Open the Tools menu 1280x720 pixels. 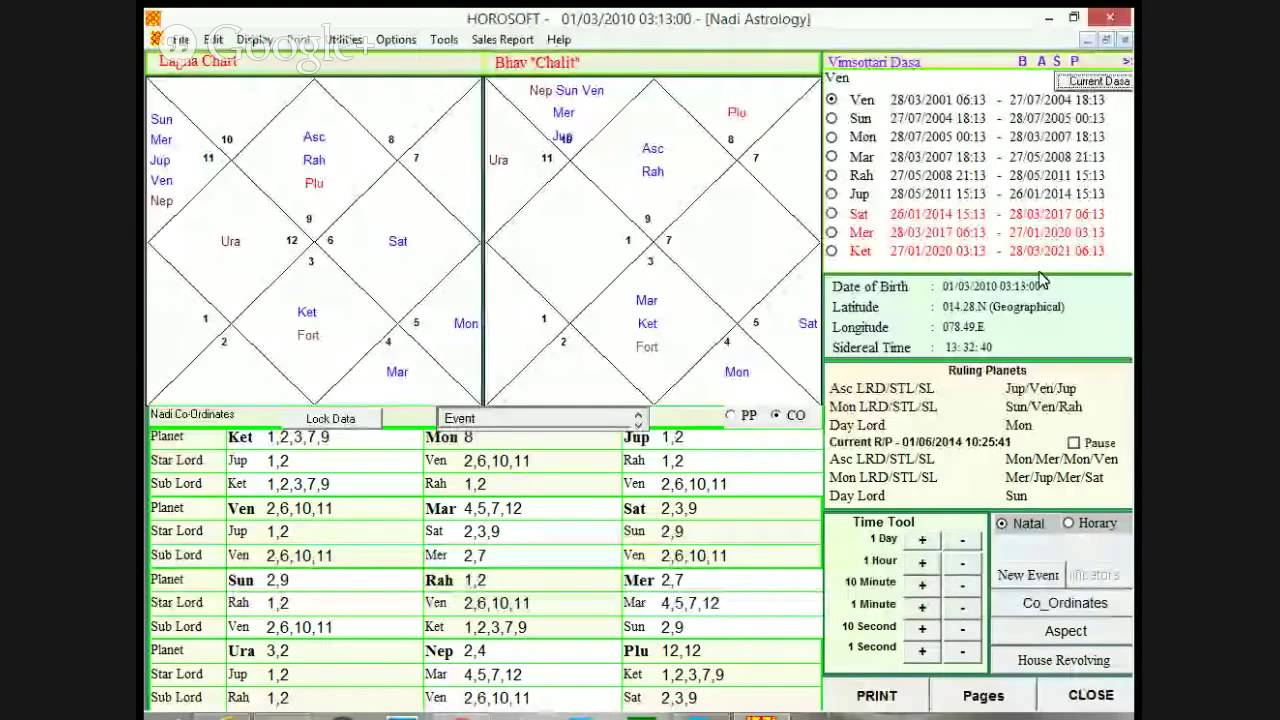(444, 40)
